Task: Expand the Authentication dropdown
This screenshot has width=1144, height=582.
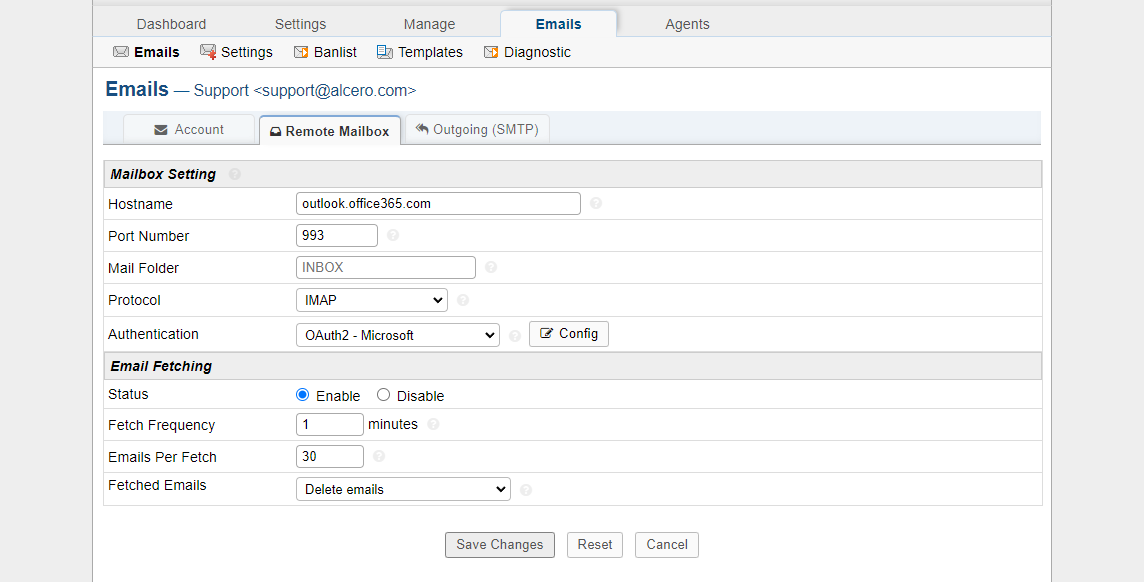Action: tap(397, 335)
